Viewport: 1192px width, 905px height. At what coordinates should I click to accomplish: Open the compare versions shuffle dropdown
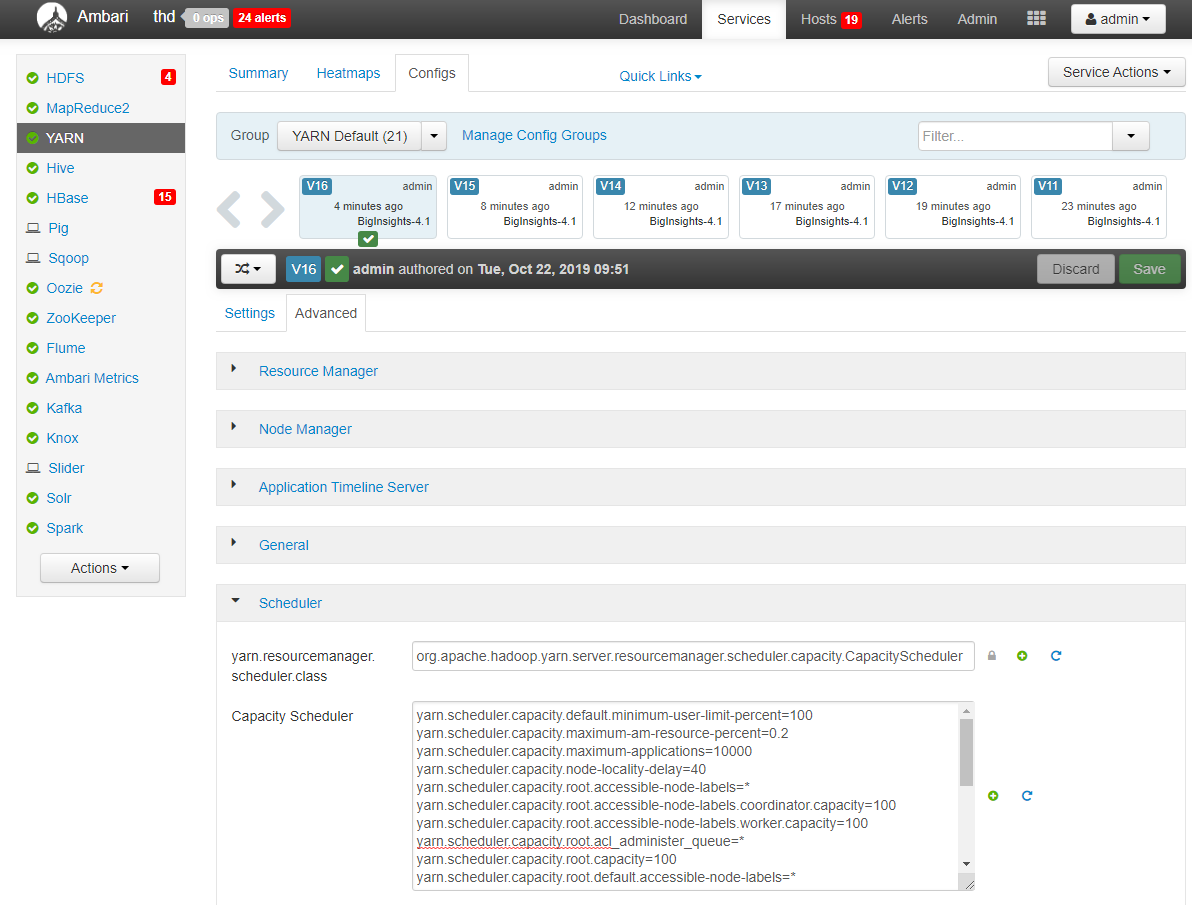tap(248, 269)
